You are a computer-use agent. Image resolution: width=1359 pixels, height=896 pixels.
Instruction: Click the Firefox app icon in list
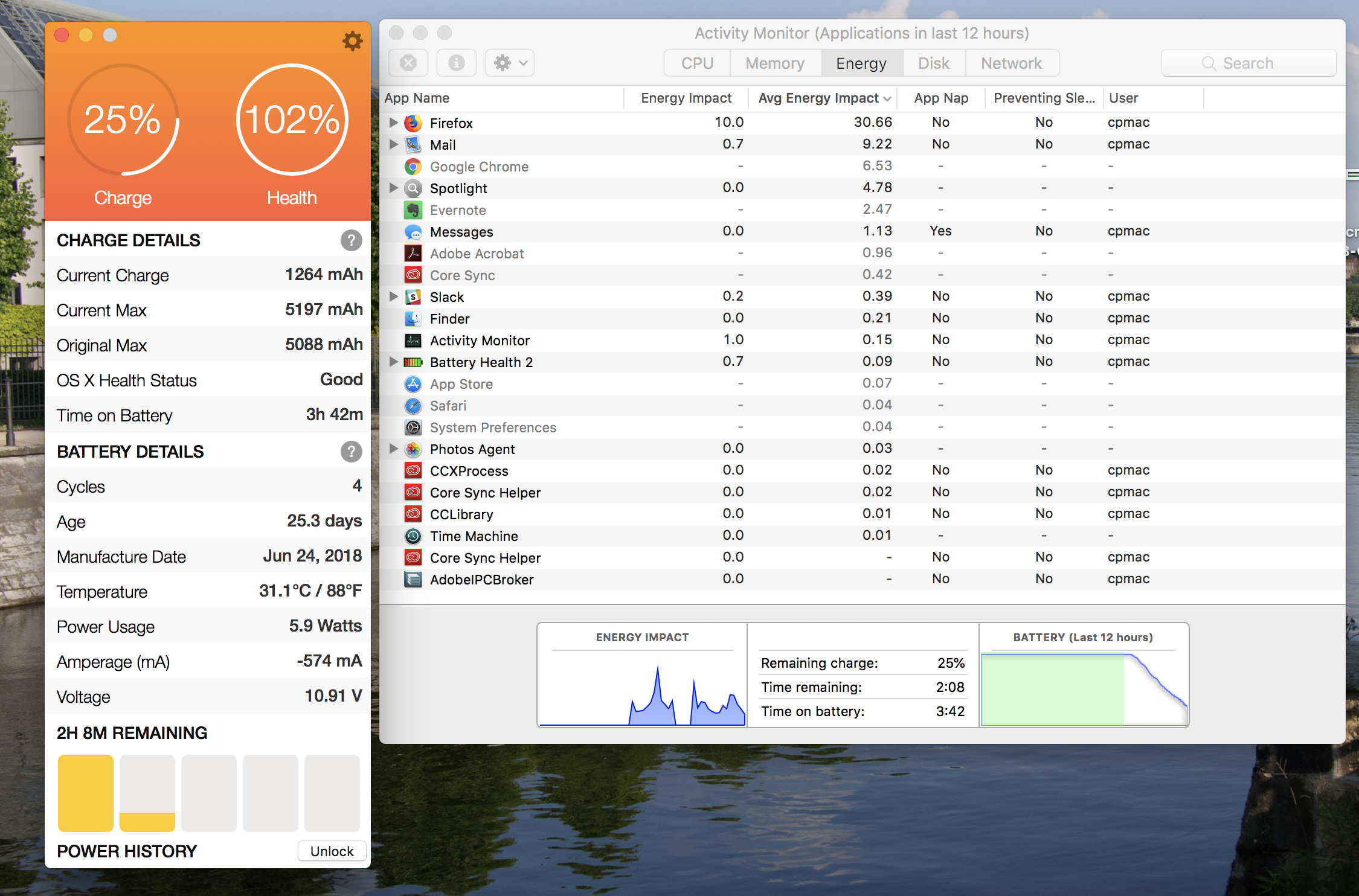[413, 123]
